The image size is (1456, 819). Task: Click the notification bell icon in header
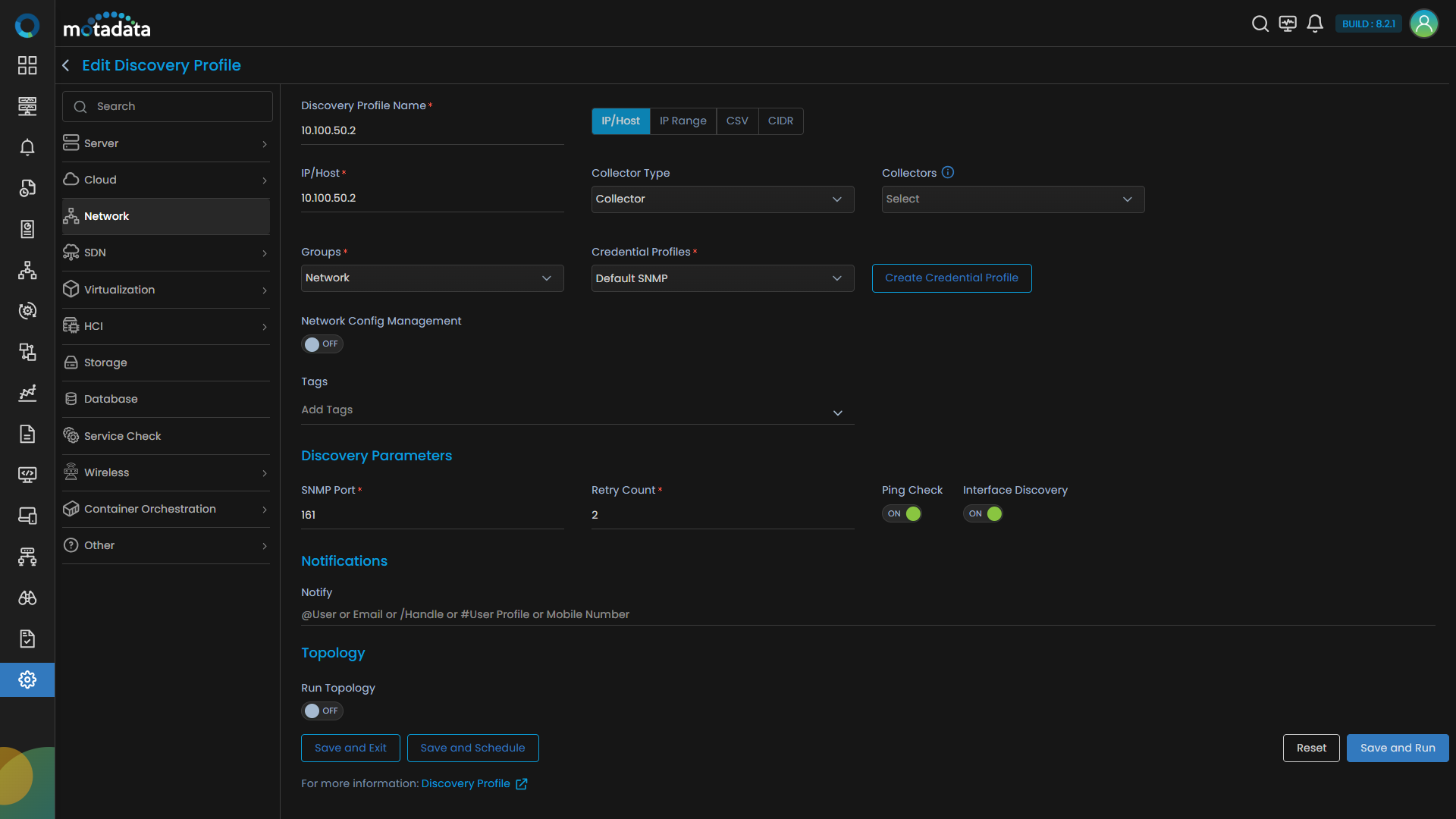[1315, 24]
